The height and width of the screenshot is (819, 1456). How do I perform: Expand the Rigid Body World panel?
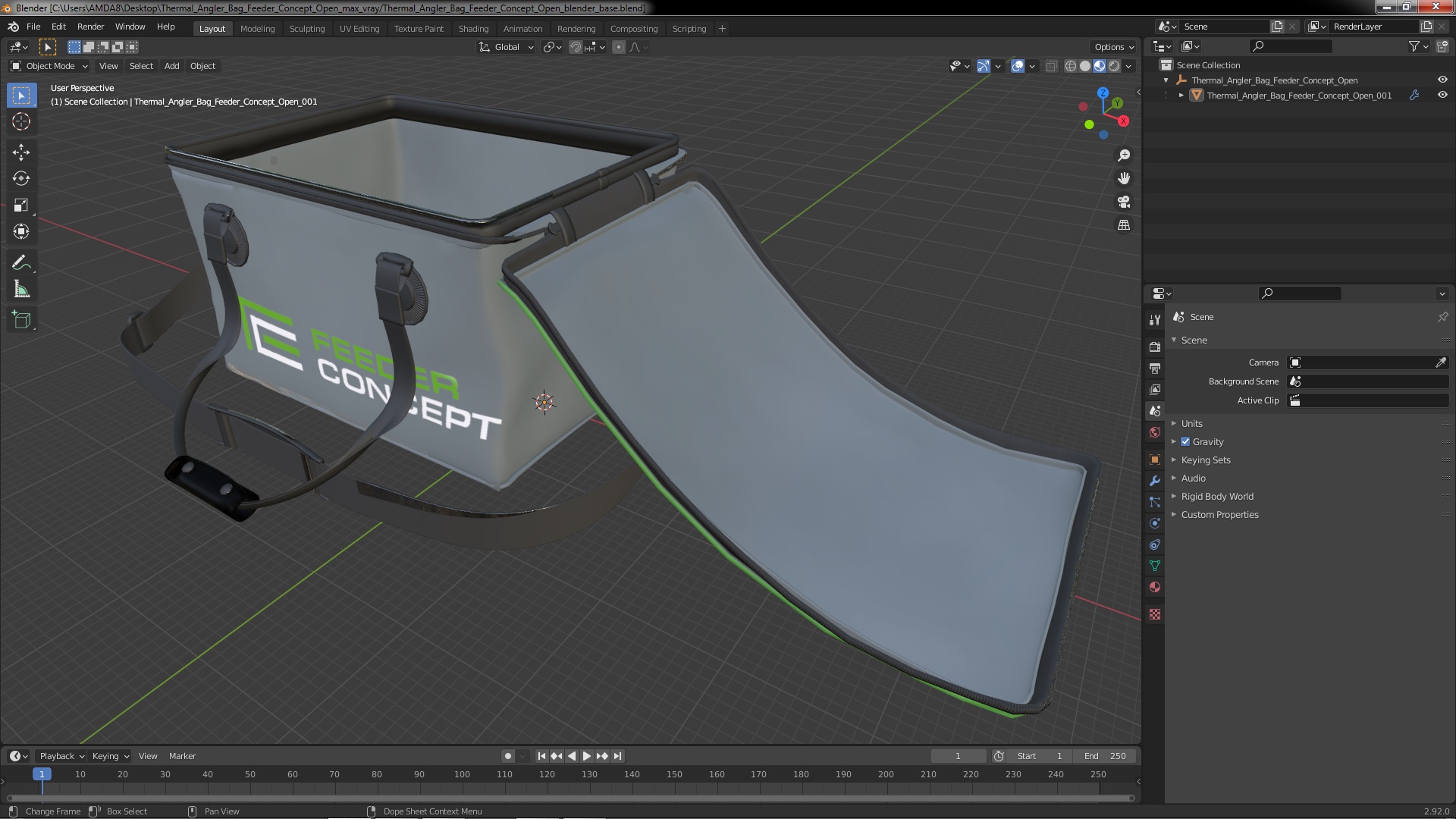1216,496
